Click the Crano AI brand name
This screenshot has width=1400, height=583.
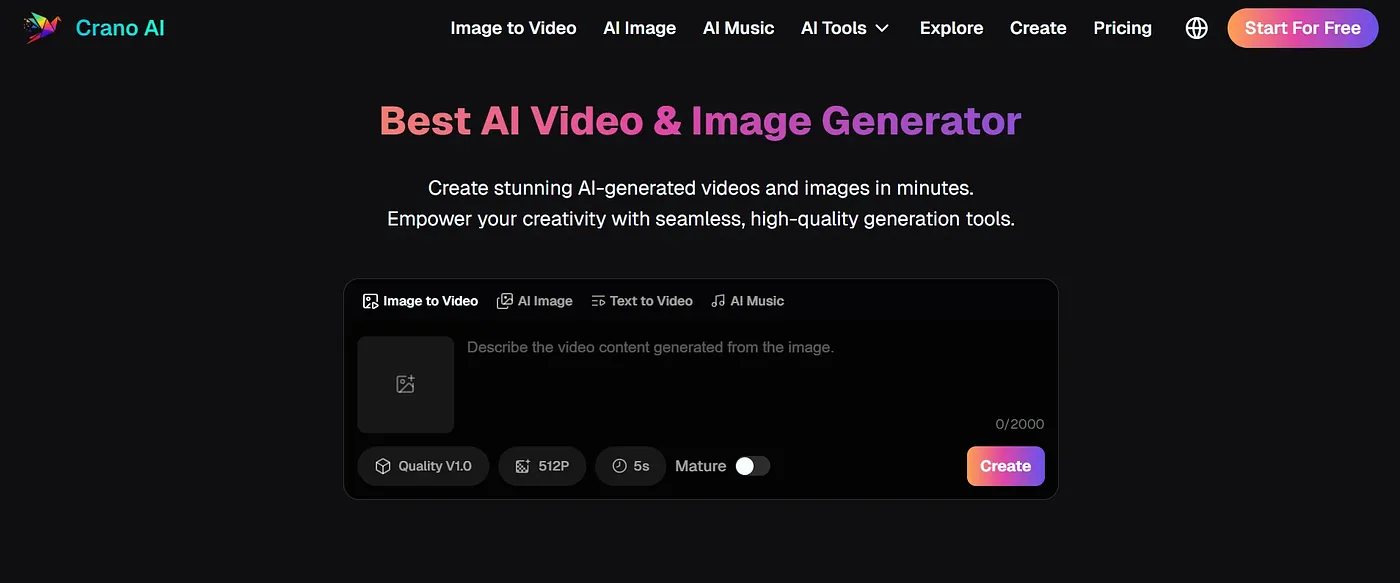pos(120,28)
